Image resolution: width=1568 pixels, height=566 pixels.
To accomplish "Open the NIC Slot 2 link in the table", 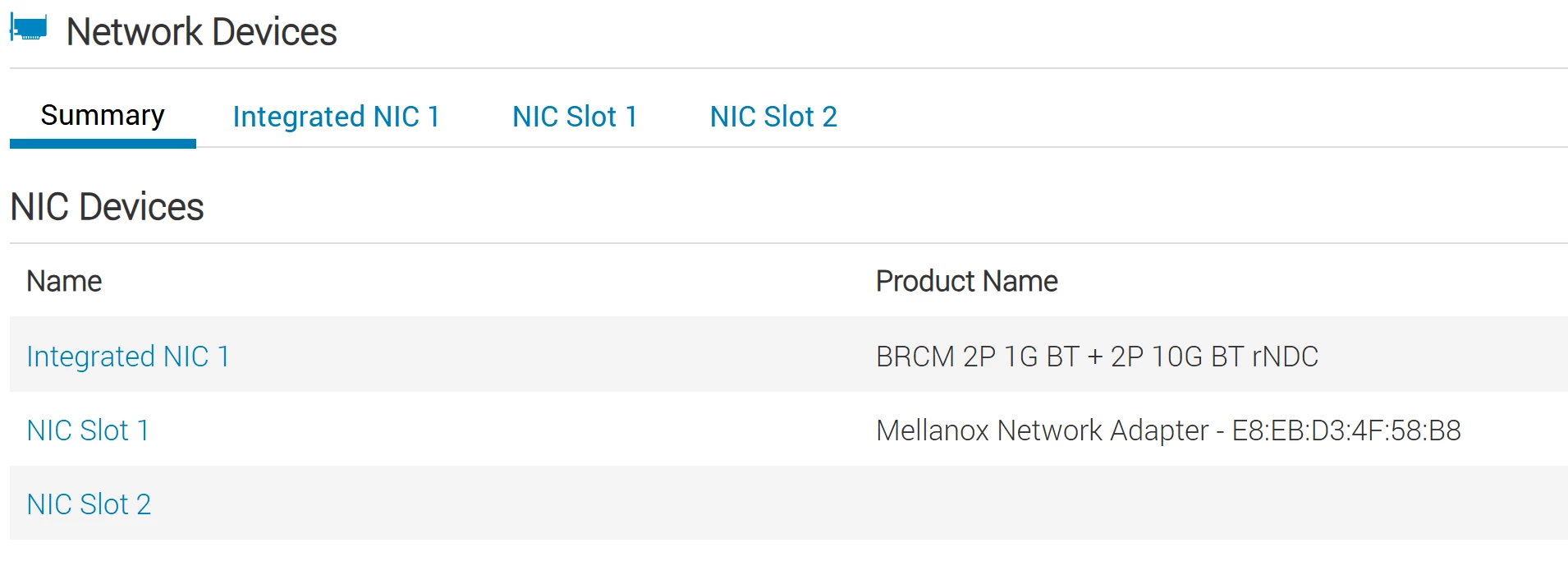I will coord(89,504).
